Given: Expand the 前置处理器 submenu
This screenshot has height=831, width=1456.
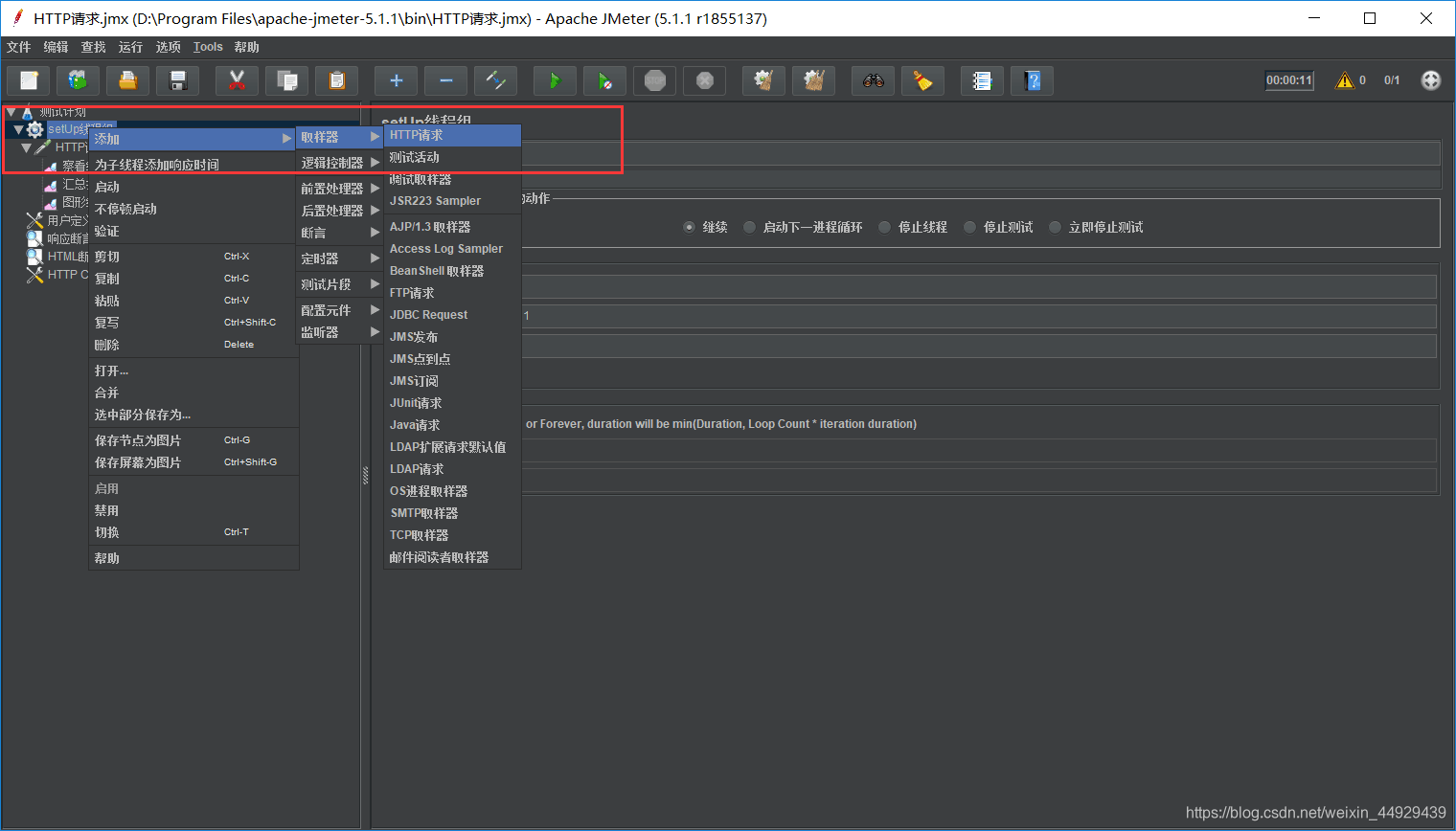Looking at the screenshot, I should (340, 189).
